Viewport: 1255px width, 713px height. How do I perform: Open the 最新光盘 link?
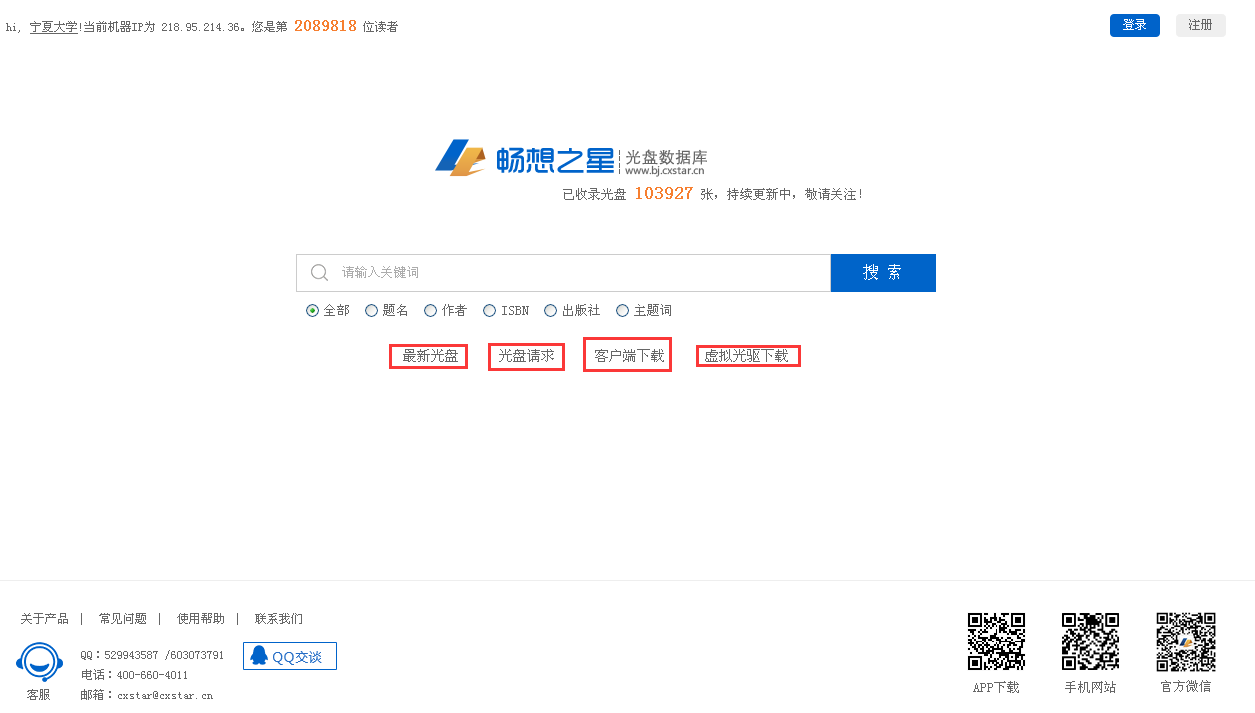point(429,356)
